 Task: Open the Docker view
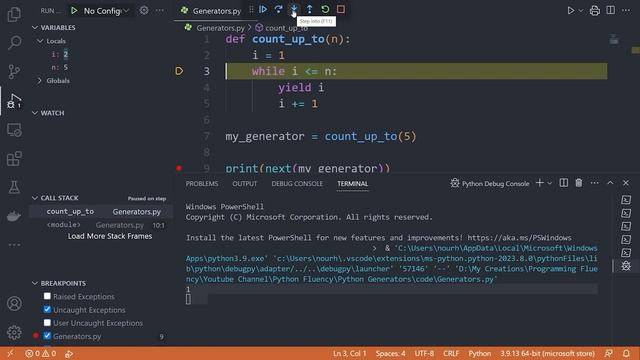point(14,216)
